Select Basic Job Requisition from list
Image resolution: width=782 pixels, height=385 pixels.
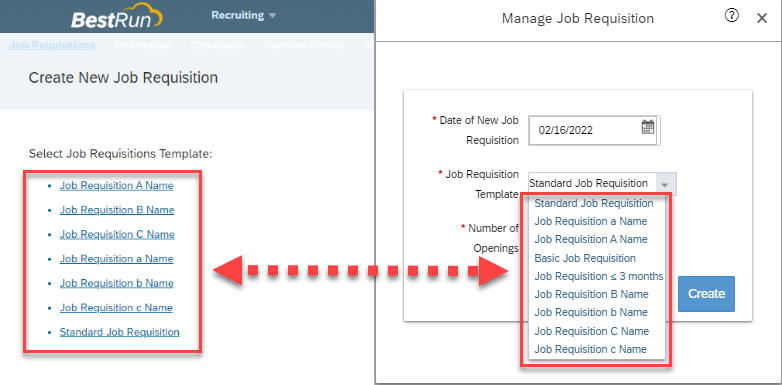pos(585,258)
